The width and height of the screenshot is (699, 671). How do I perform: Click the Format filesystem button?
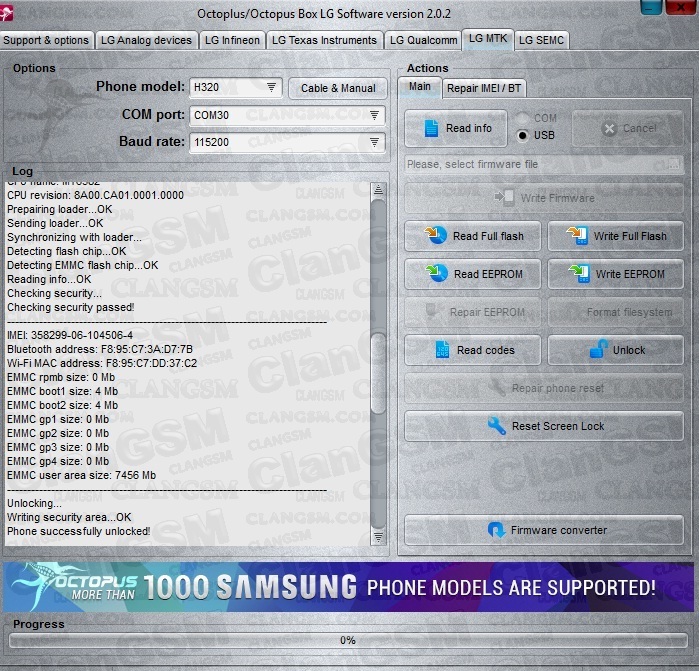(x=616, y=312)
